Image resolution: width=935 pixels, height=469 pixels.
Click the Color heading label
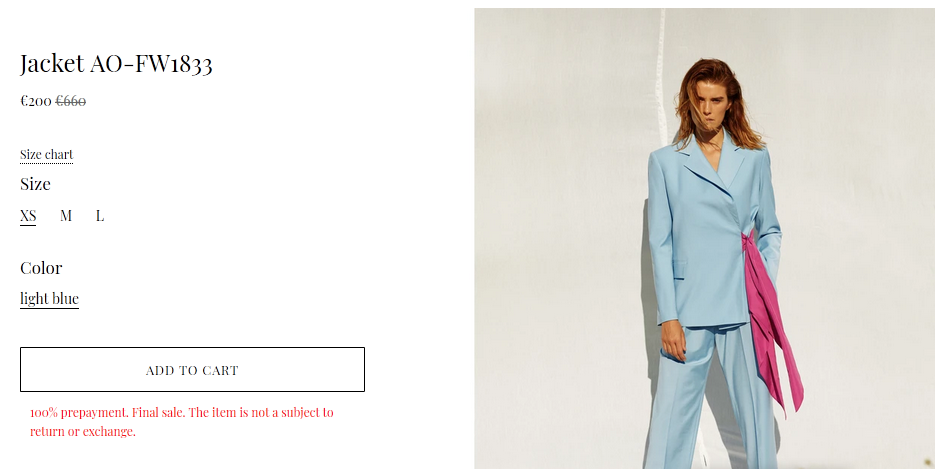coord(41,268)
